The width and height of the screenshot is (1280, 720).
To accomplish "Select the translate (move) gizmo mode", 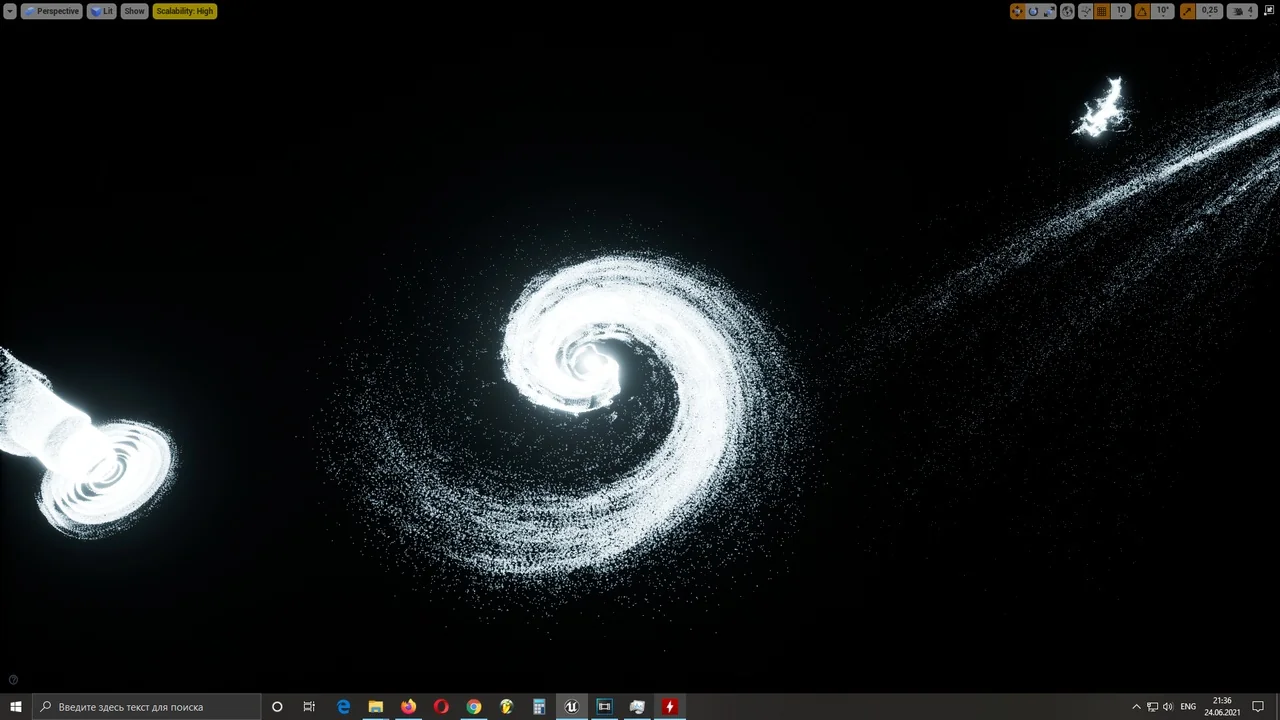I will tap(1017, 11).
